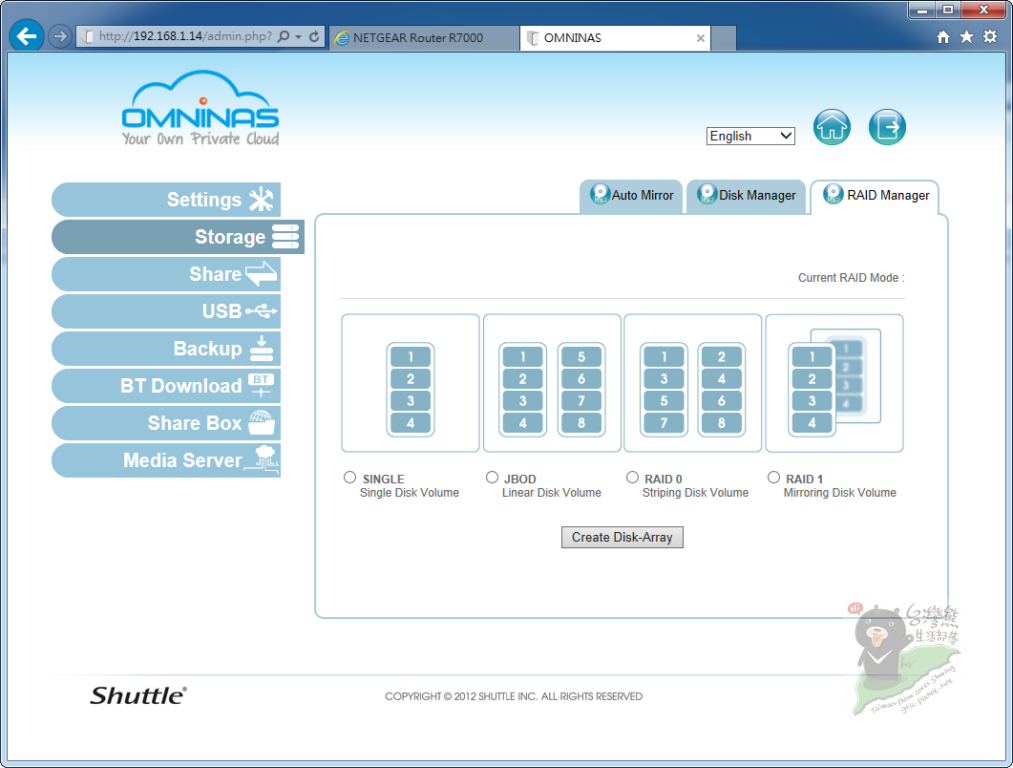Click the green home icon button
1013x768 pixels.
tap(831, 127)
